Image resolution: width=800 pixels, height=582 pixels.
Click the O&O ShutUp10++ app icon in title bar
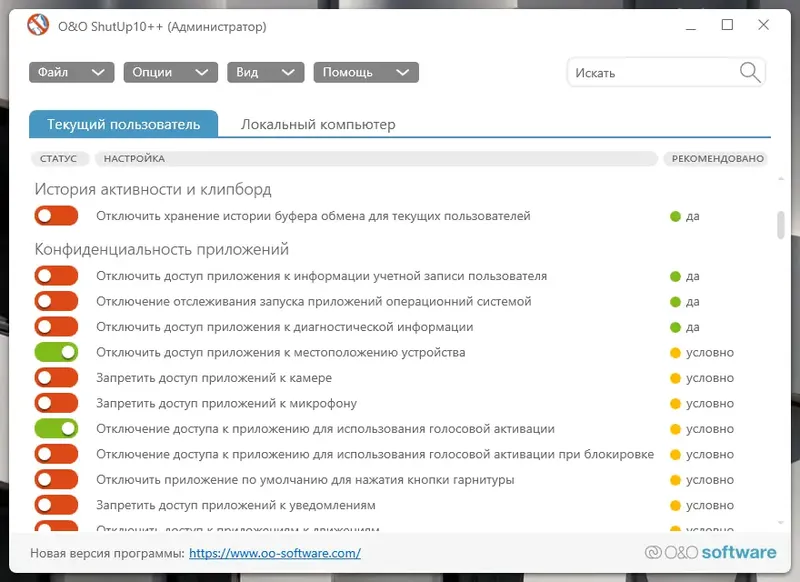pos(37,25)
